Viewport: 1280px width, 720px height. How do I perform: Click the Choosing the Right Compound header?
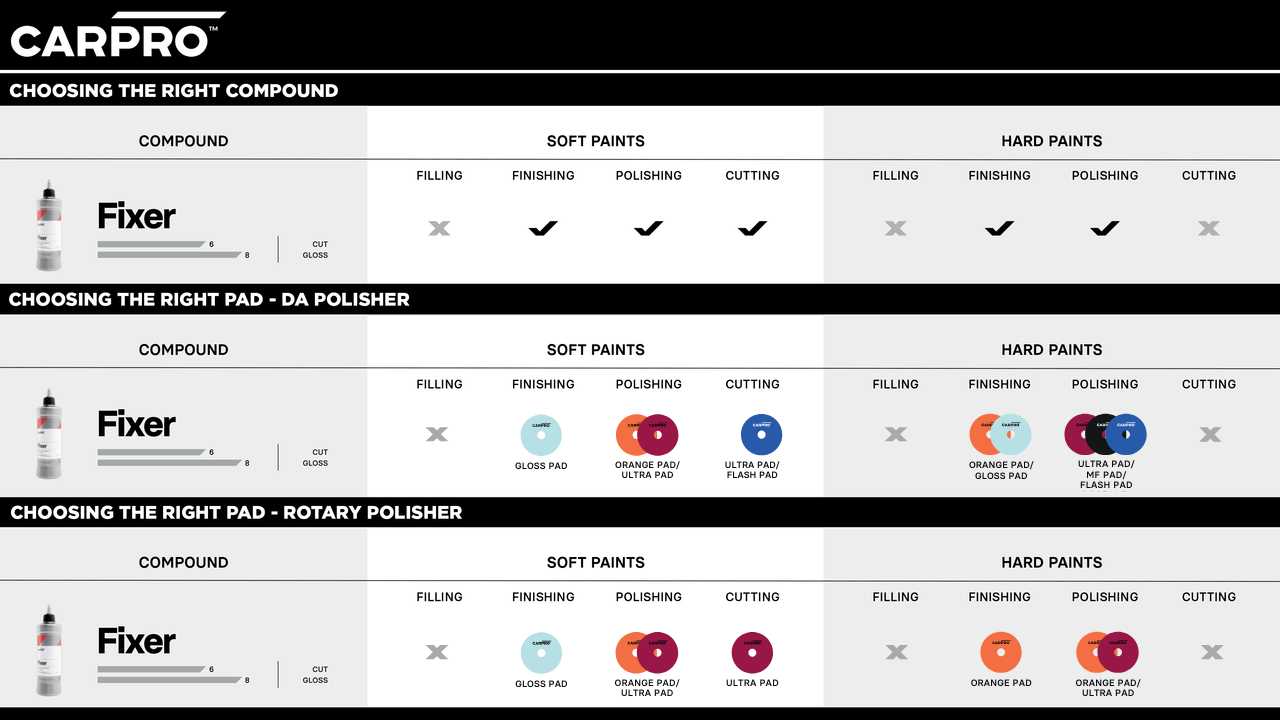(x=174, y=91)
